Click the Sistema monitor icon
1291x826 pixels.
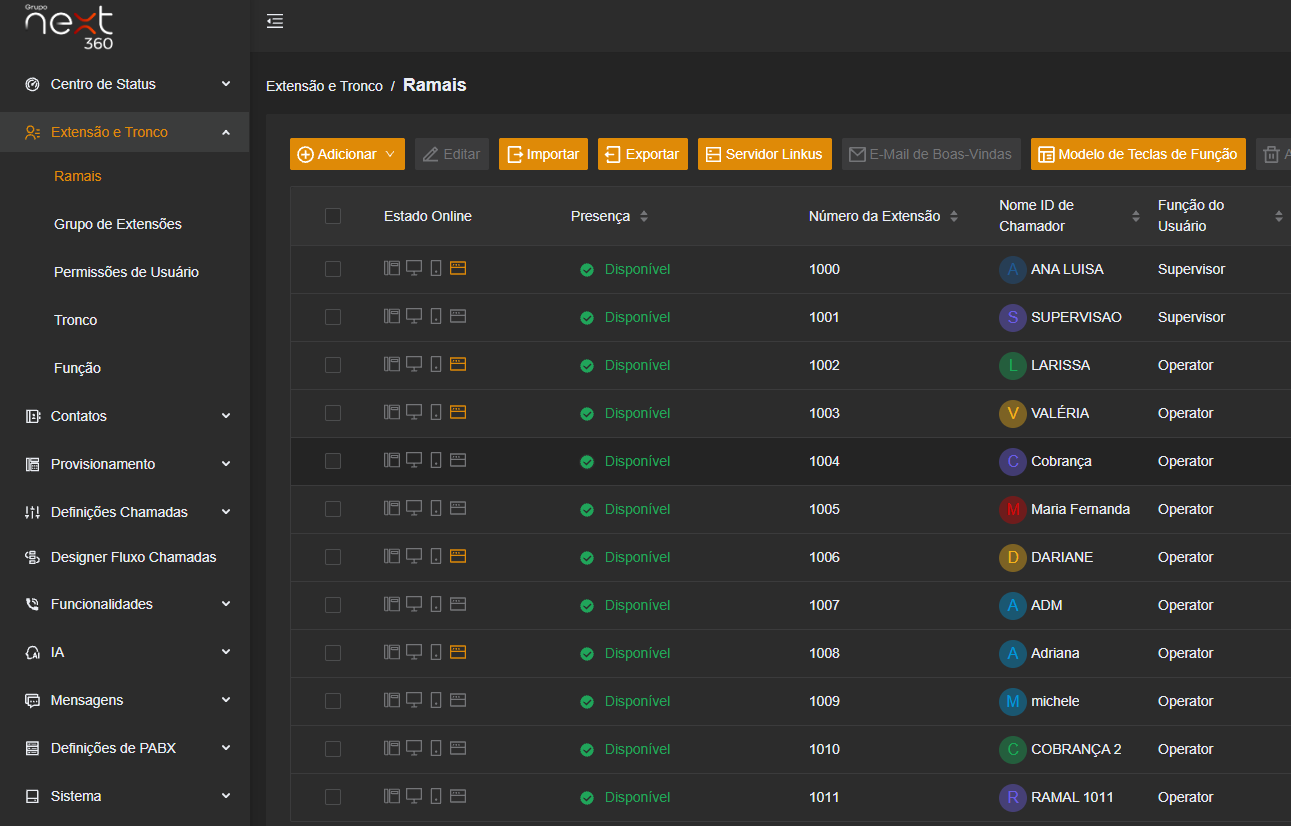(x=32, y=796)
